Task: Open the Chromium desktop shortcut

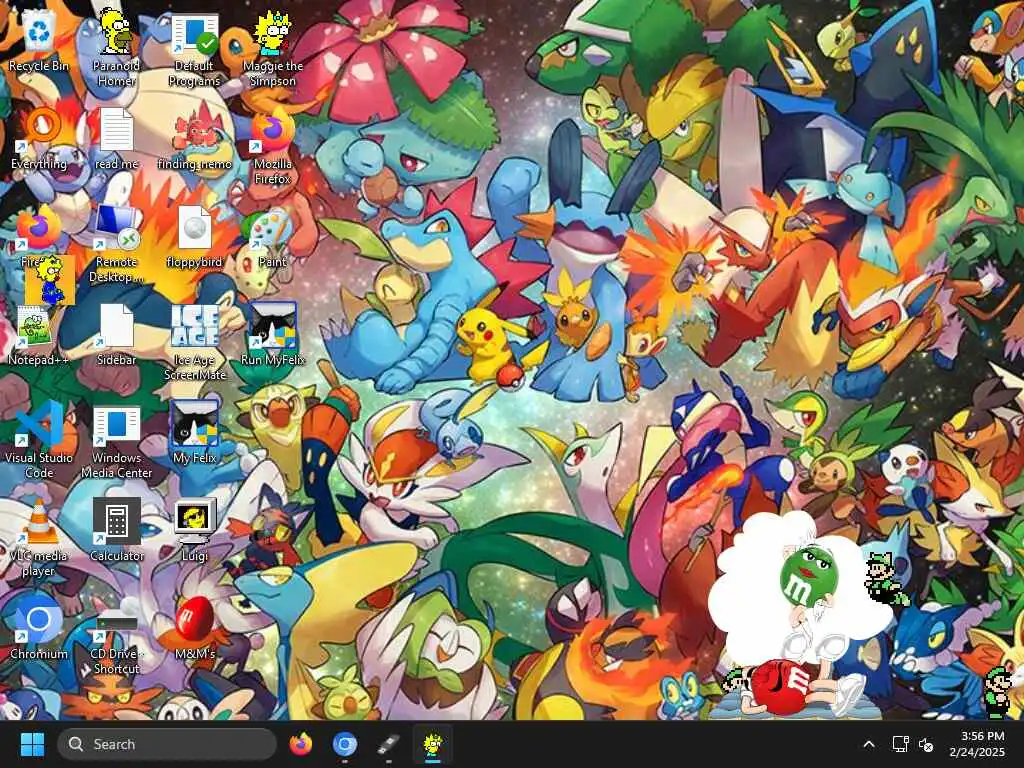Action: coord(39,628)
